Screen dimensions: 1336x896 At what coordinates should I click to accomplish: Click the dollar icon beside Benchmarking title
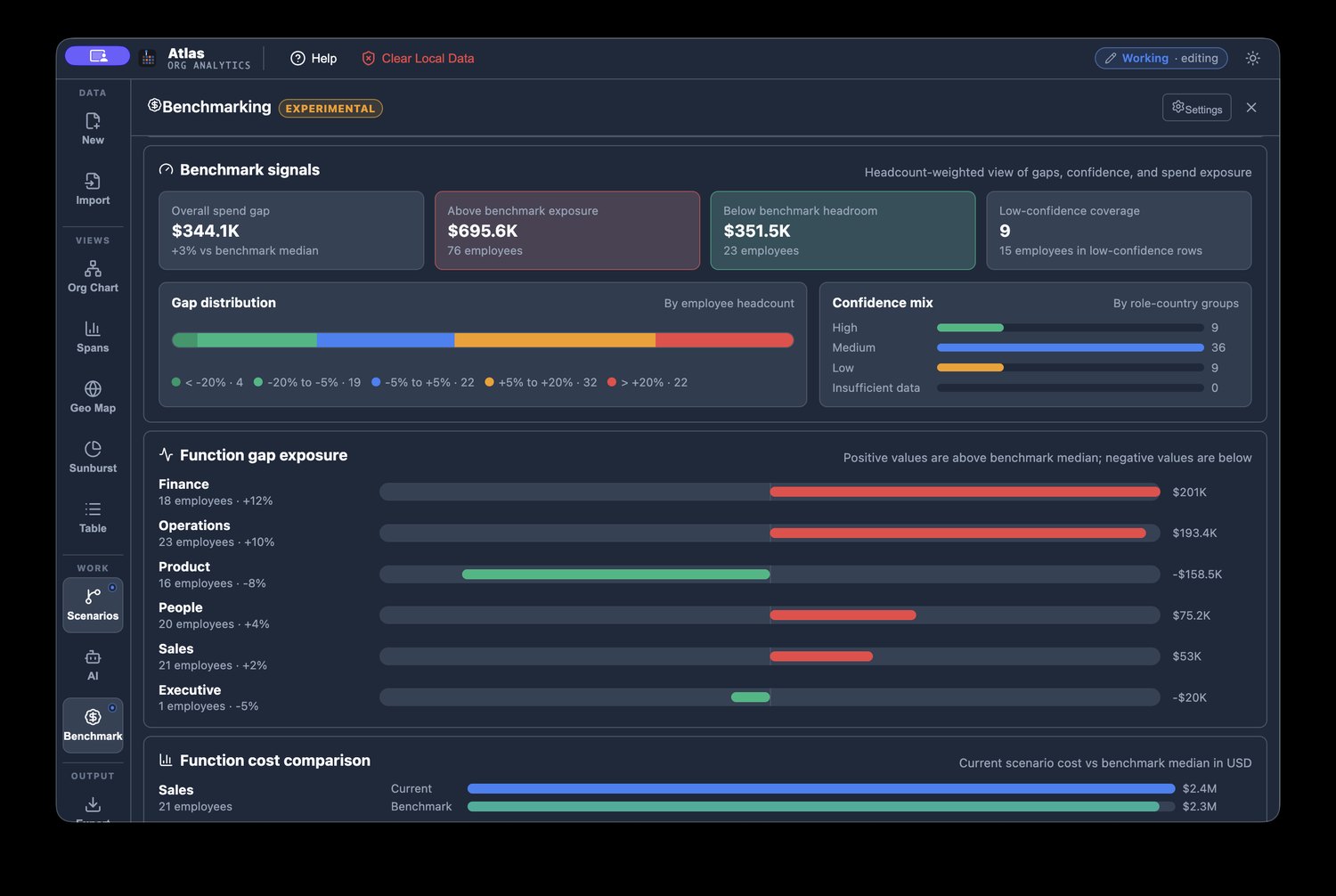tap(154, 106)
